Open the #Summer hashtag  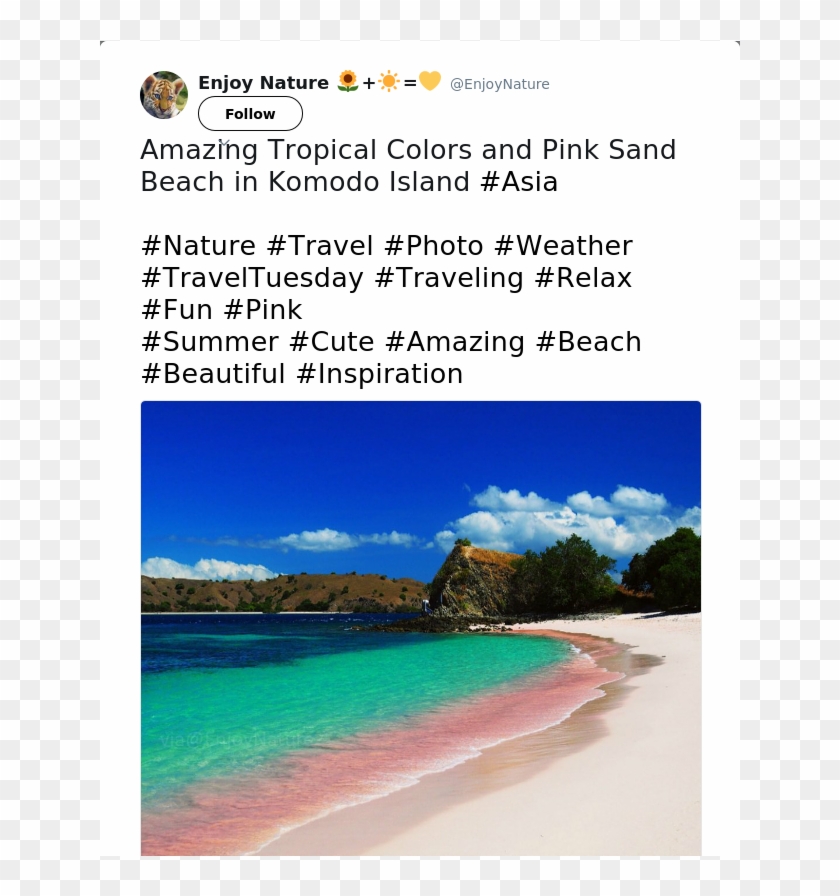(x=209, y=342)
